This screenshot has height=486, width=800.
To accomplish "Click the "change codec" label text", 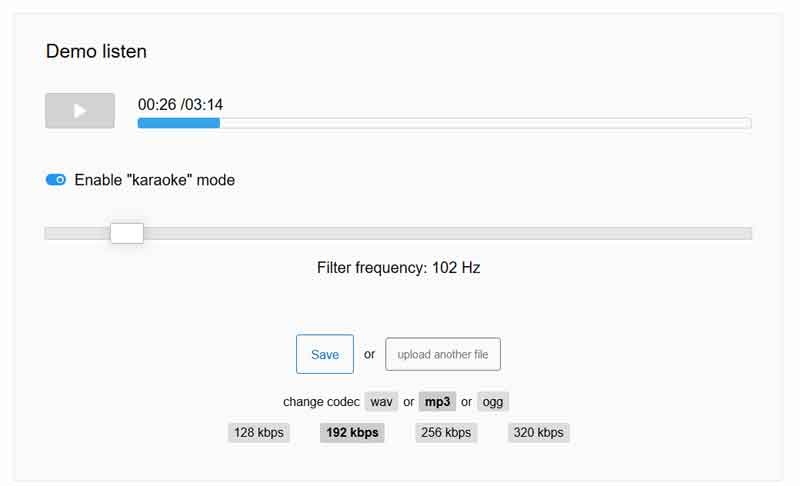I will point(321,402).
